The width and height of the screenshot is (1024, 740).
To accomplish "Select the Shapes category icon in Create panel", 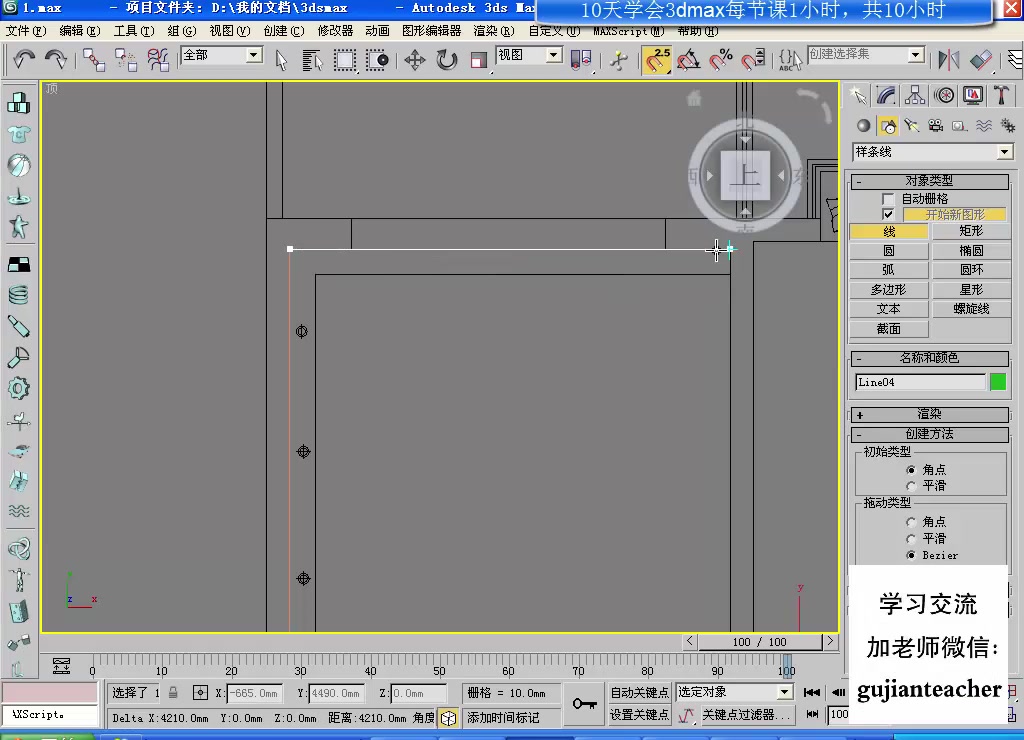I will (888, 125).
